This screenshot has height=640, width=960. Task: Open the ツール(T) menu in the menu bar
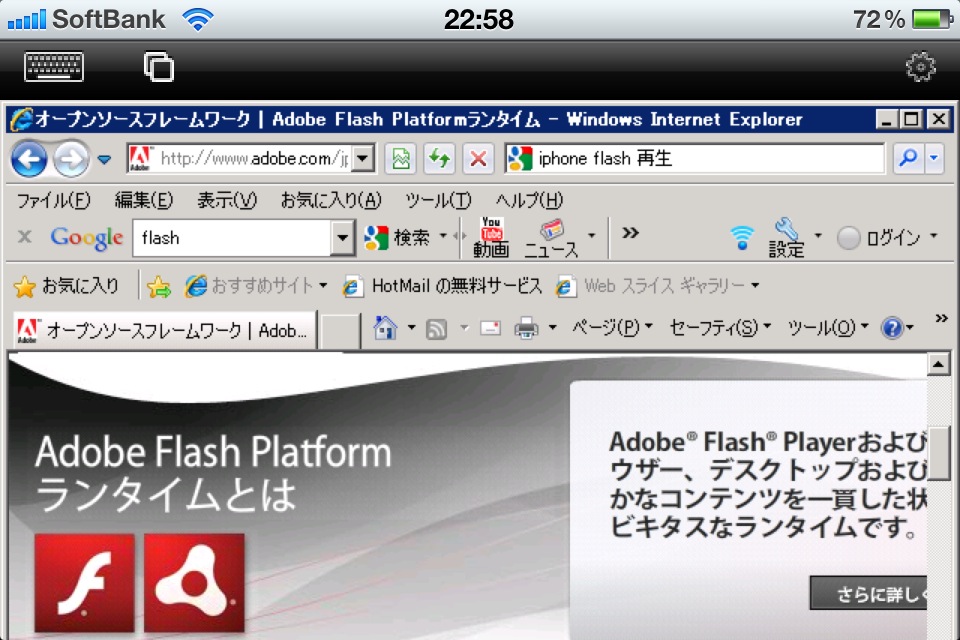coord(438,200)
